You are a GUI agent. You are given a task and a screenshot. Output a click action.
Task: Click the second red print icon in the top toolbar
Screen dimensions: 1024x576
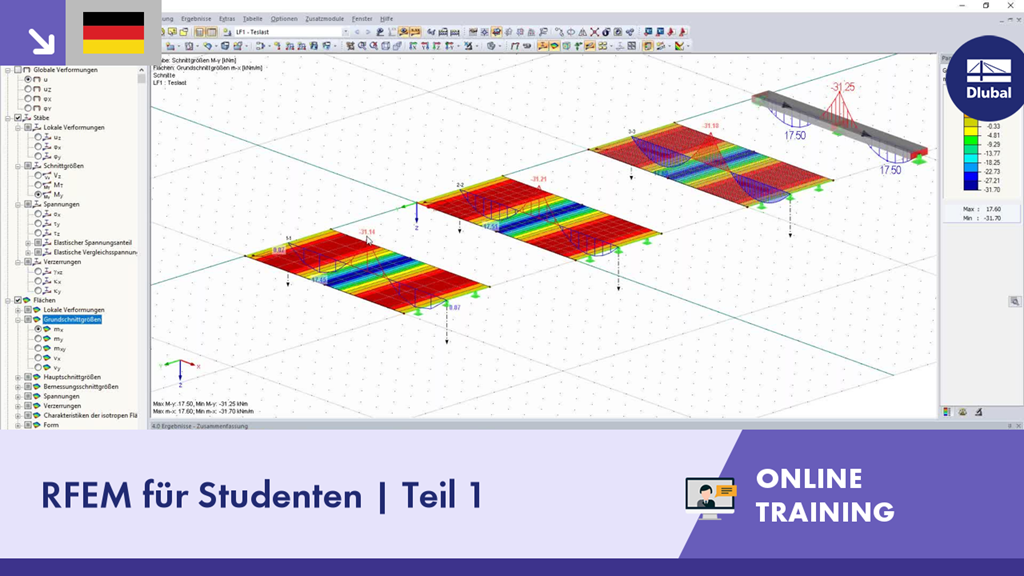[682, 32]
